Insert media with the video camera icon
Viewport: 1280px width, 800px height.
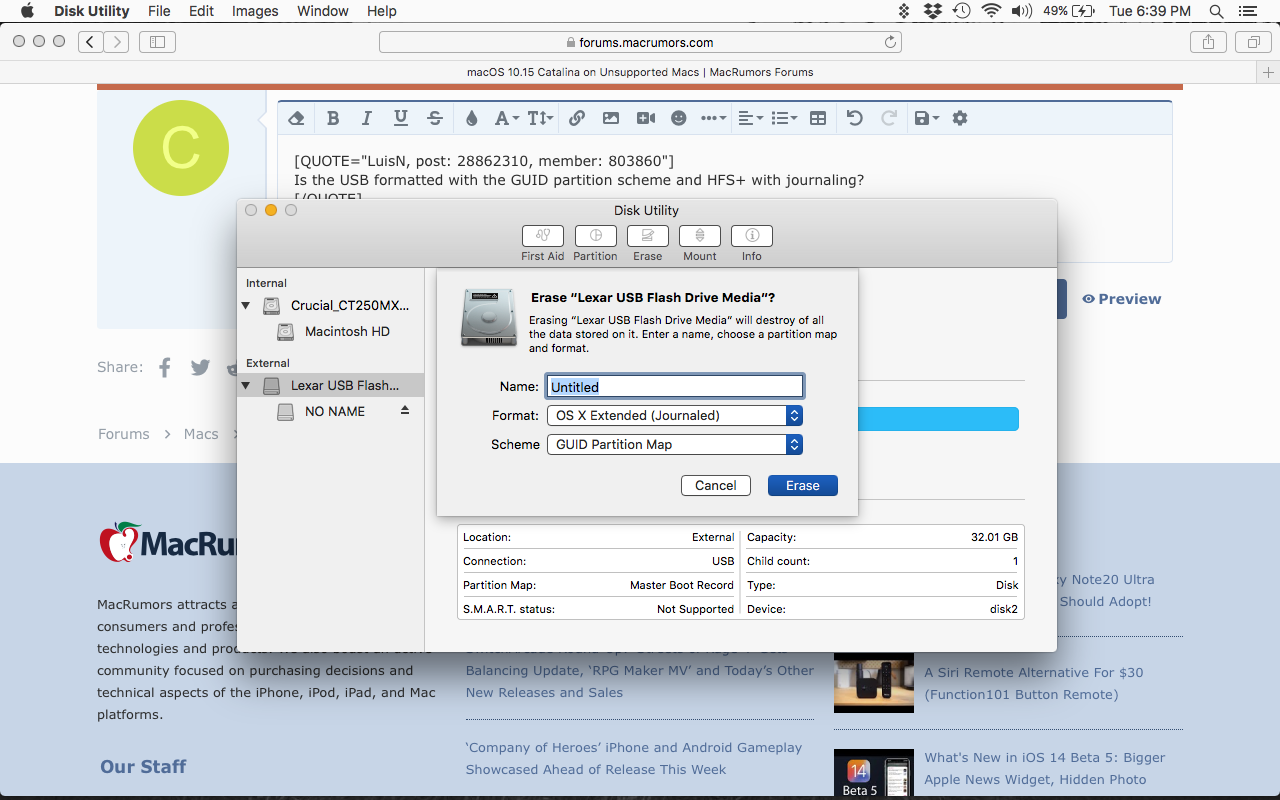click(x=646, y=118)
